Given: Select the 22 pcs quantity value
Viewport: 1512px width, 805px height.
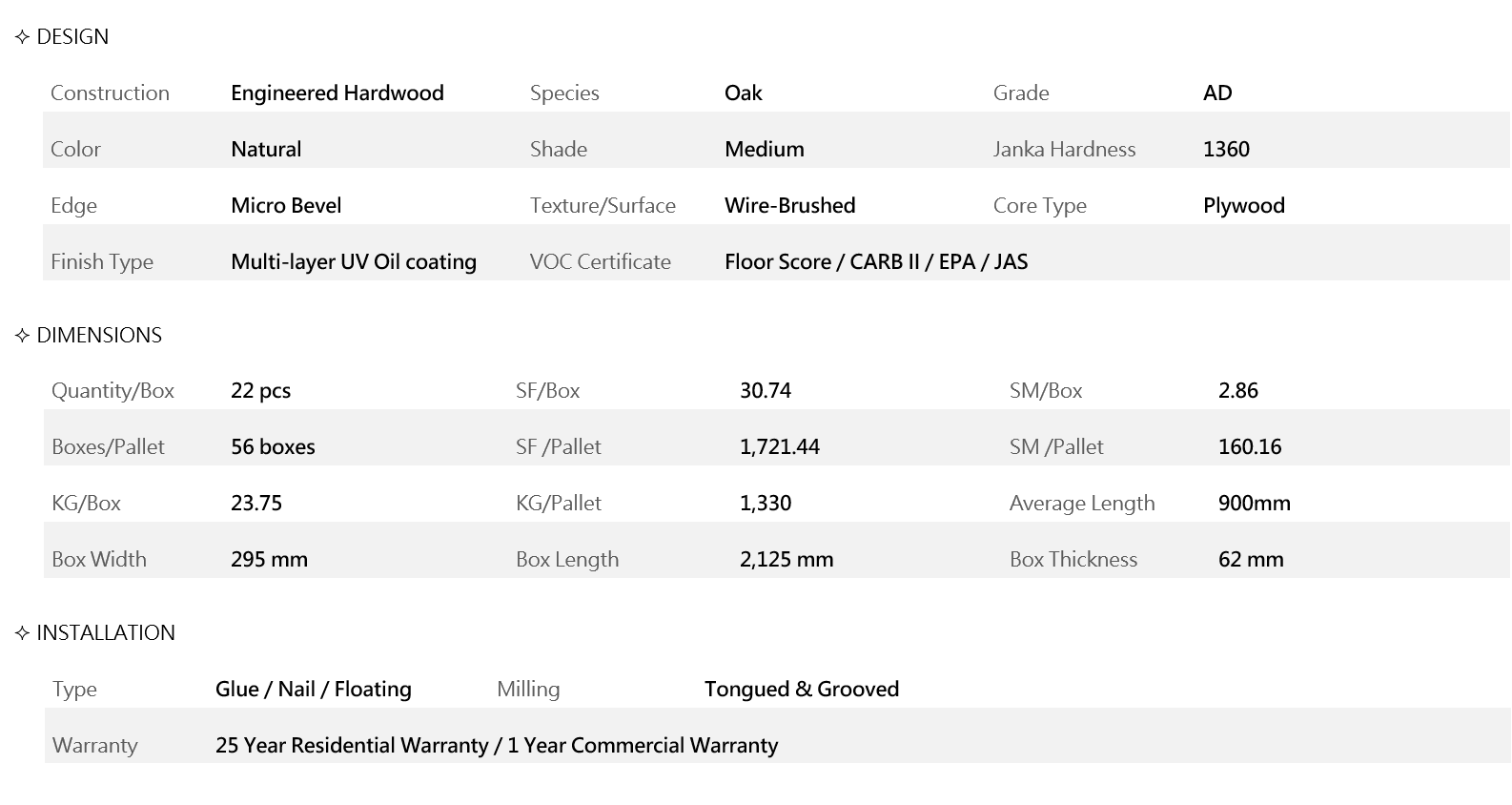Looking at the screenshot, I should (261, 391).
